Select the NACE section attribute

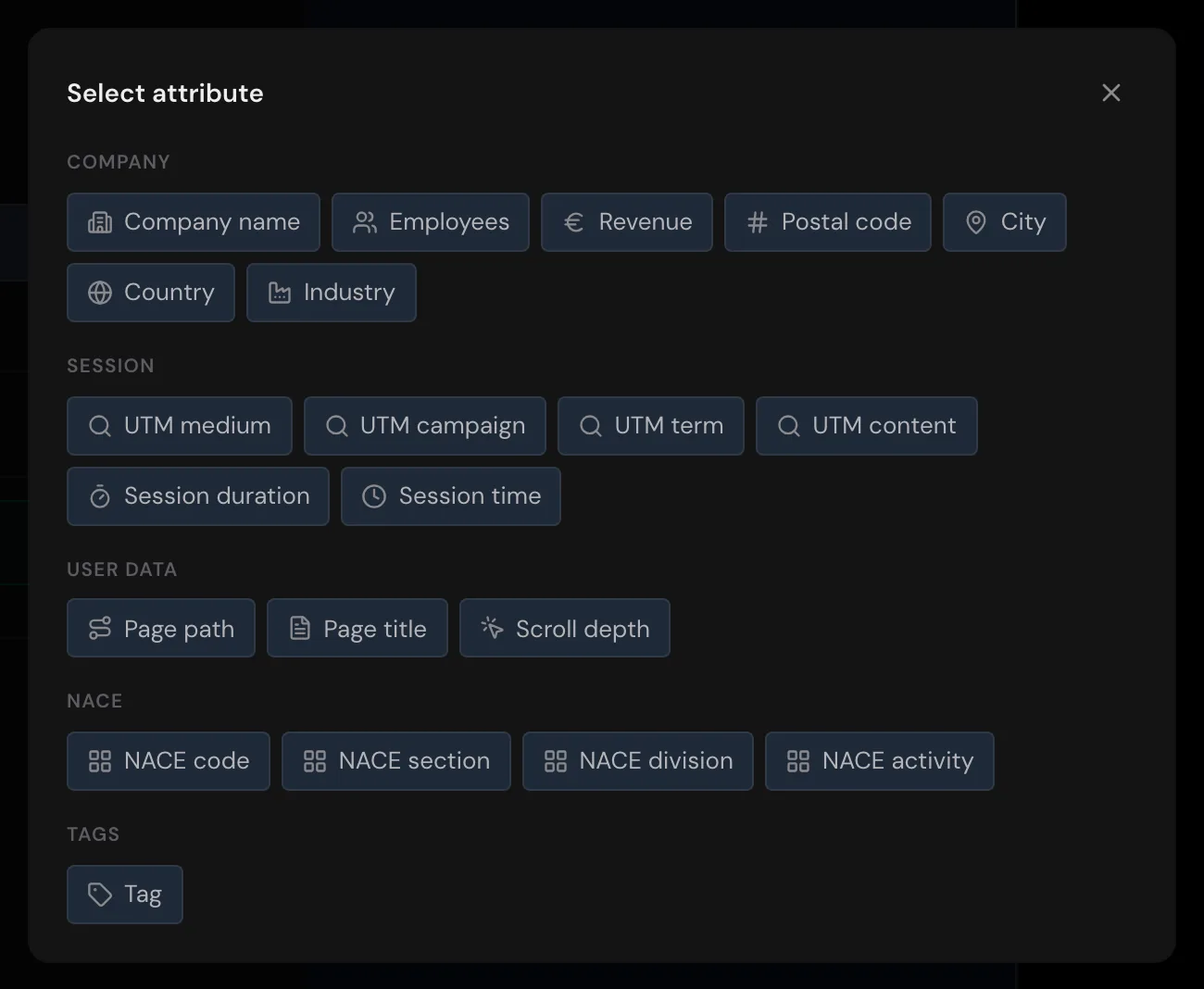[x=396, y=761]
